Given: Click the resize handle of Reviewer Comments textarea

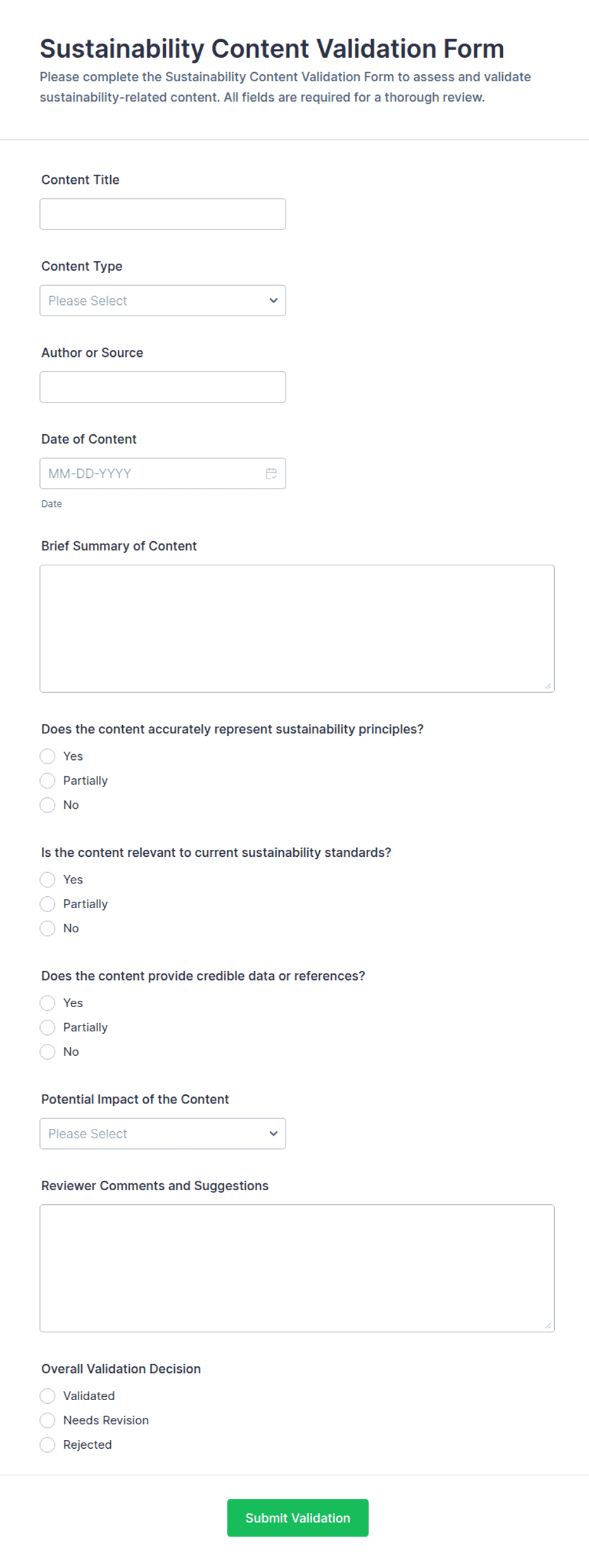Looking at the screenshot, I should pyautogui.click(x=548, y=1325).
